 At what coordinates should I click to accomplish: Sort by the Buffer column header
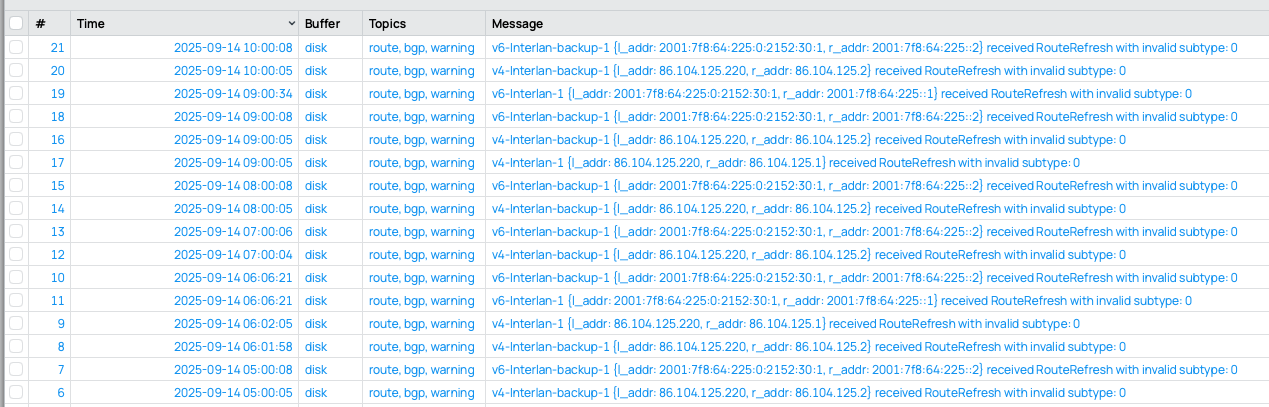tap(320, 23)
